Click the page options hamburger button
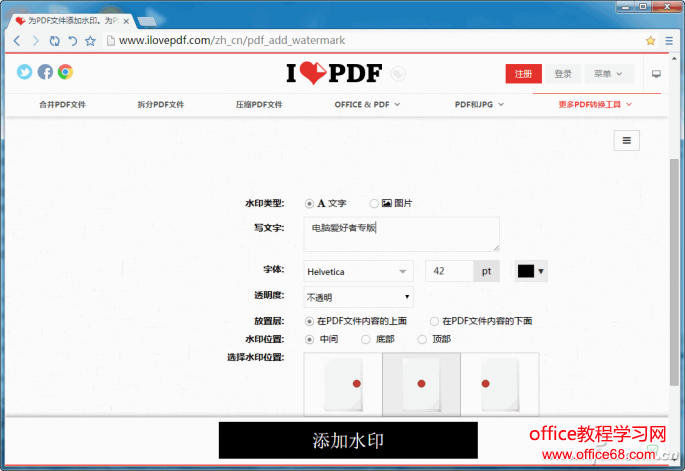Viewport: 685px width, 471px height. click(x=626, y=140)
